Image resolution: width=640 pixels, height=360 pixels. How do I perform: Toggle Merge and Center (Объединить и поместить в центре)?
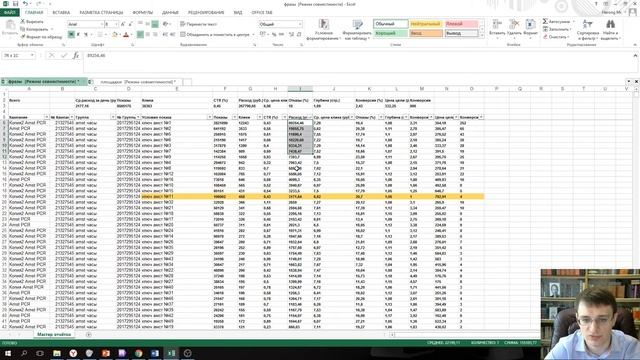click(215, 35)
